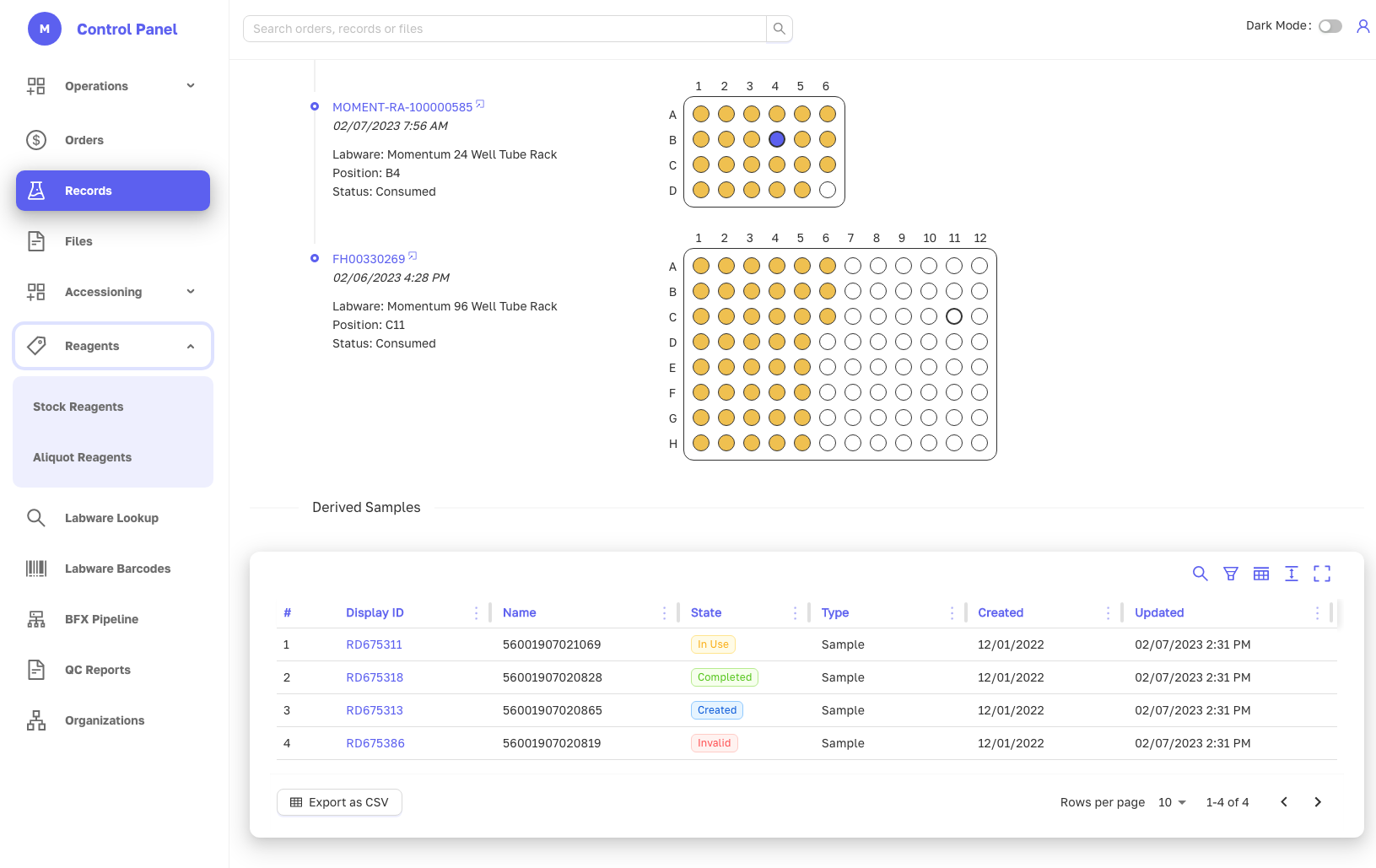The height and width of the screenshot is (868, 1376).
Task: Toggle Dark Mode switch
Action: [1330, 26]
